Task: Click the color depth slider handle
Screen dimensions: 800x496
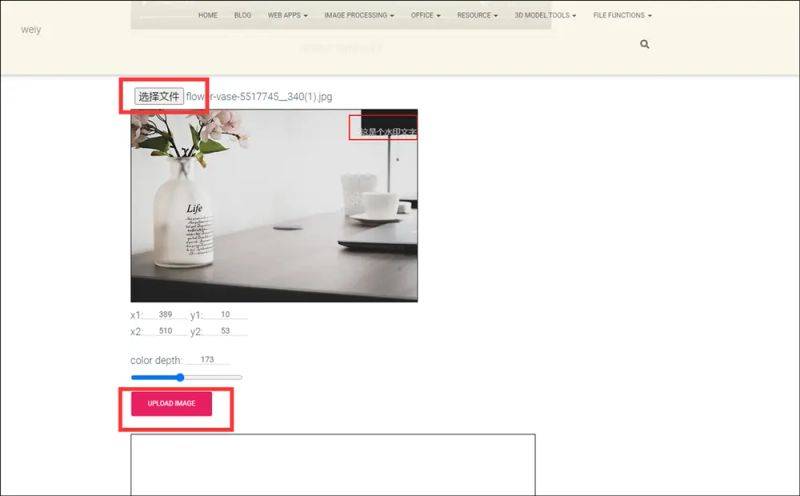Action: click(x=180, y=377)
